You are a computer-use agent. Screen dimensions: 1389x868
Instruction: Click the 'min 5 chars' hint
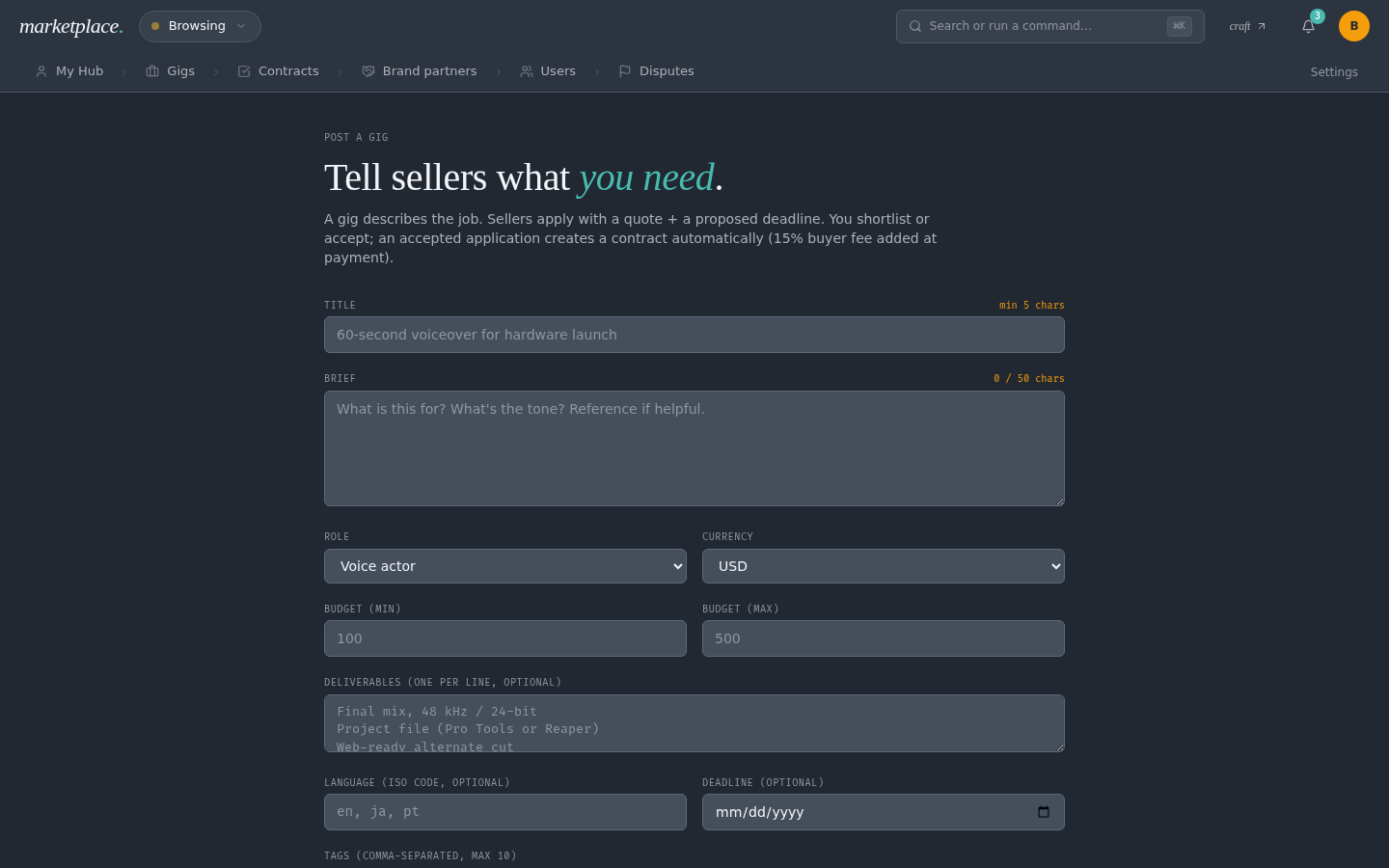pyautogui.click(x=1032, y=306)
